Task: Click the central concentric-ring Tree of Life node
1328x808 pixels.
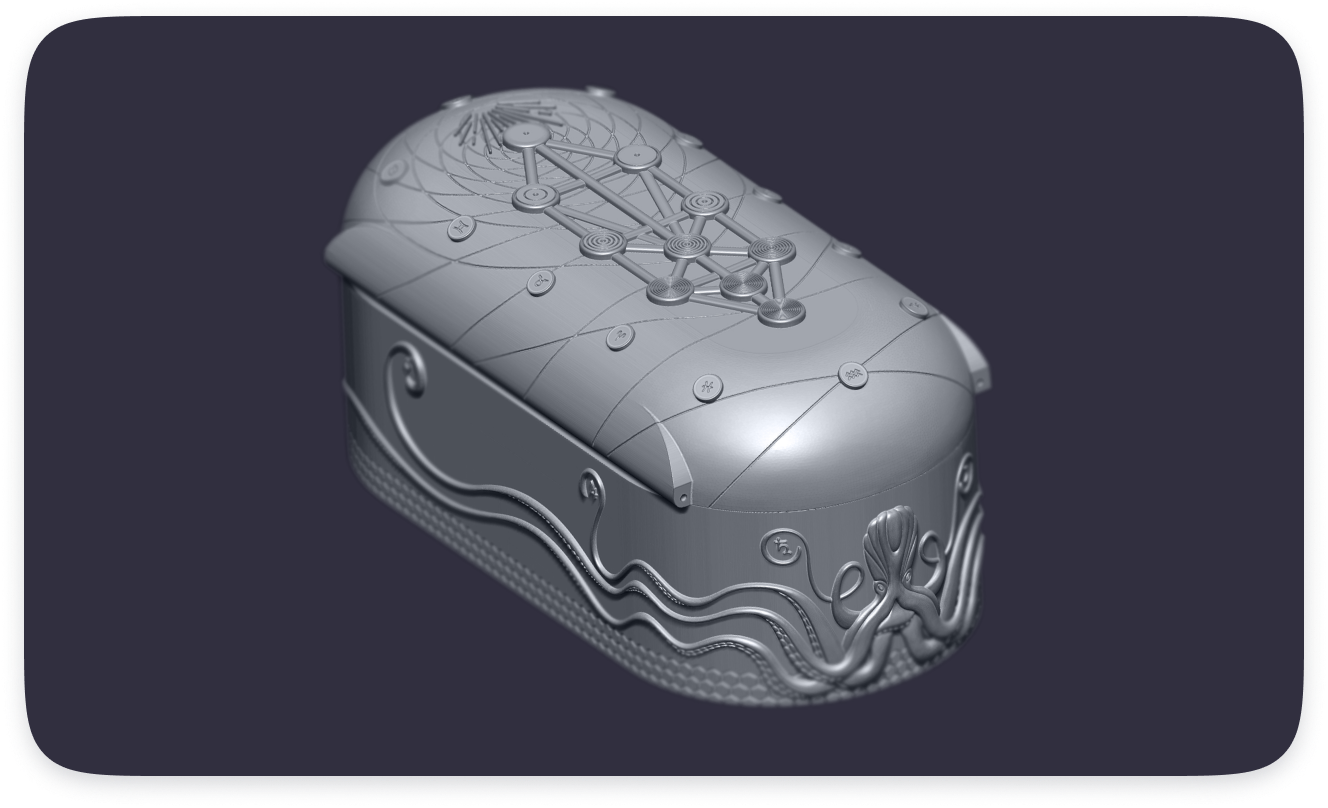Action: 686,245
